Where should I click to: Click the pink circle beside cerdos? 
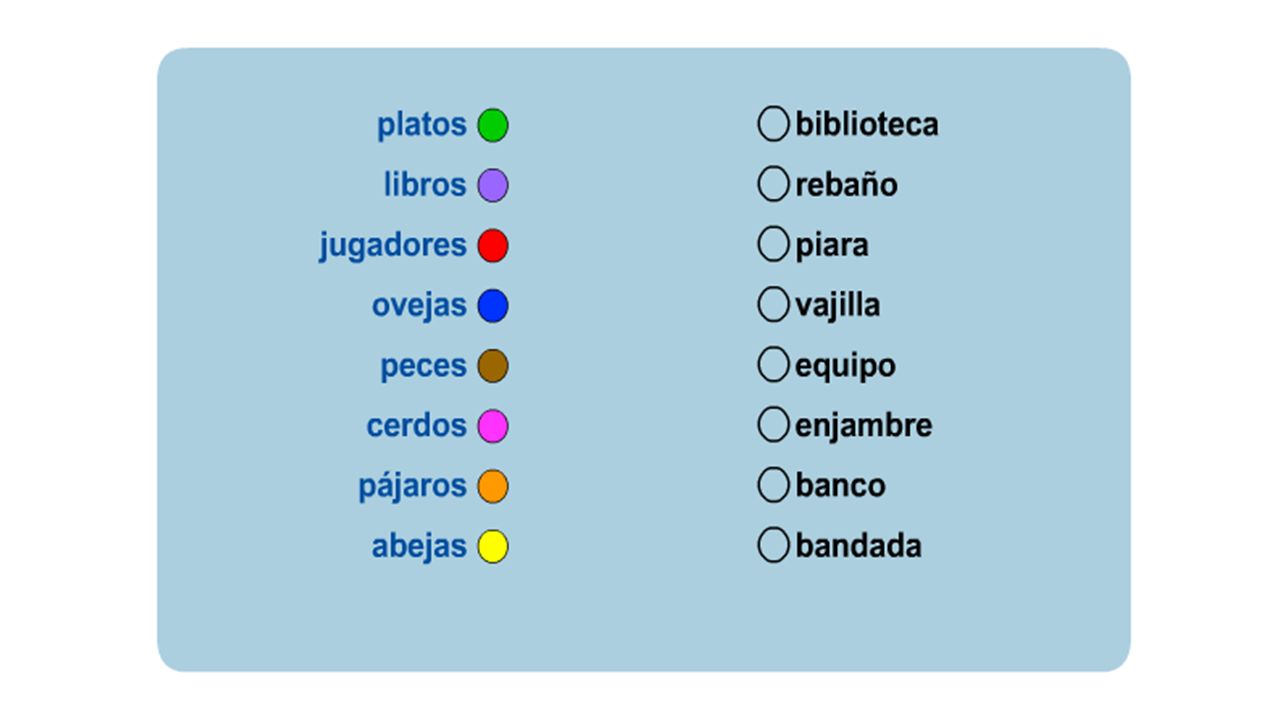[493, 426]
